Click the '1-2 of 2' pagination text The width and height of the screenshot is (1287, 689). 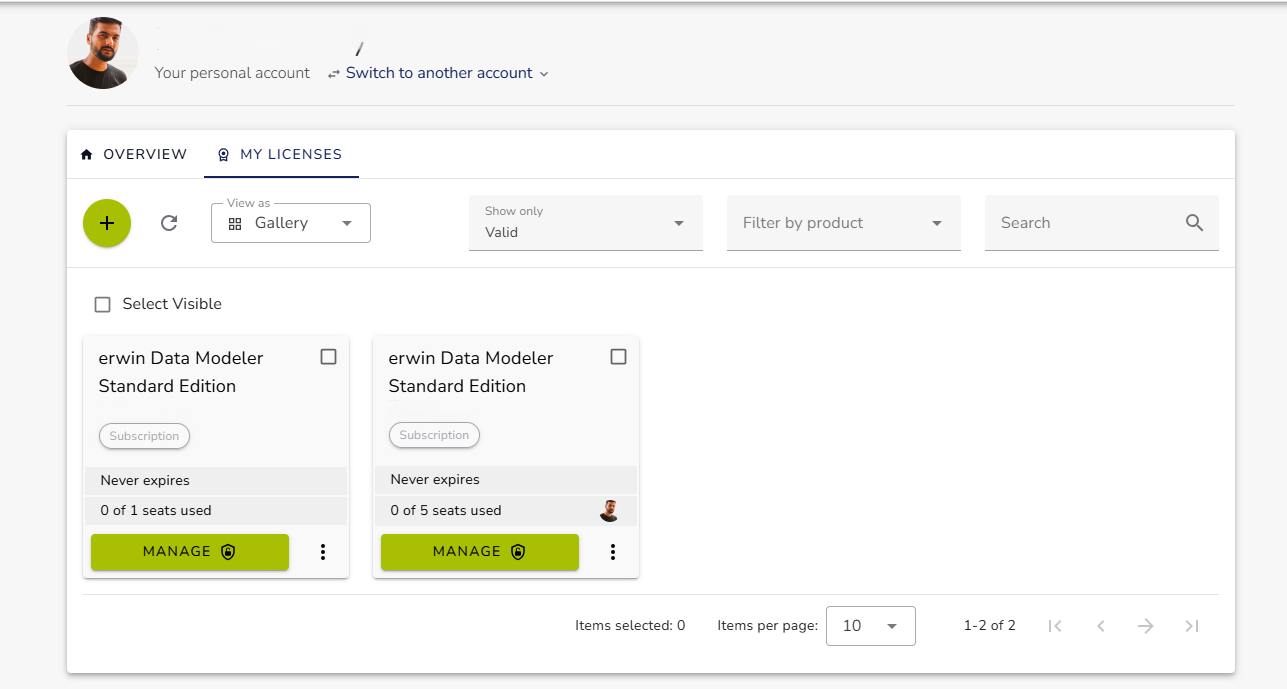[990, 626]
